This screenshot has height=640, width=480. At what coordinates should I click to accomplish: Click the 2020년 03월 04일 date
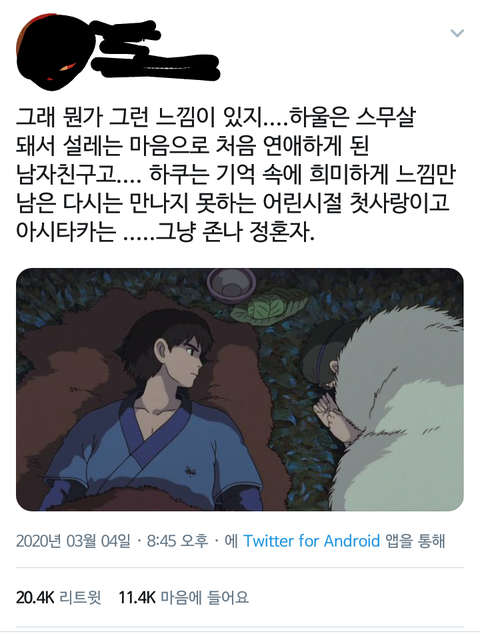(x=73, y=541)
